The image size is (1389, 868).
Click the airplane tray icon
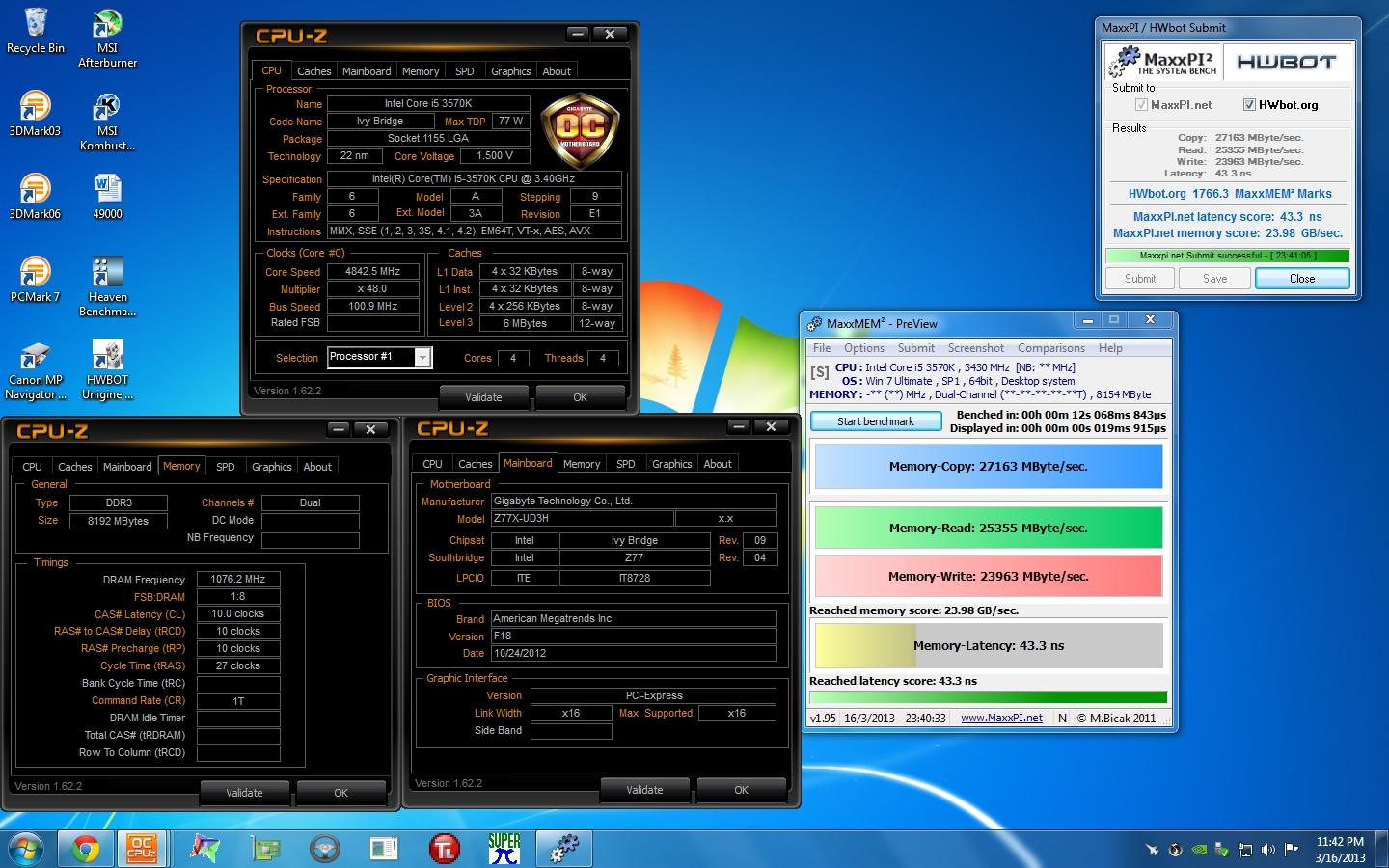[1152, 850]
